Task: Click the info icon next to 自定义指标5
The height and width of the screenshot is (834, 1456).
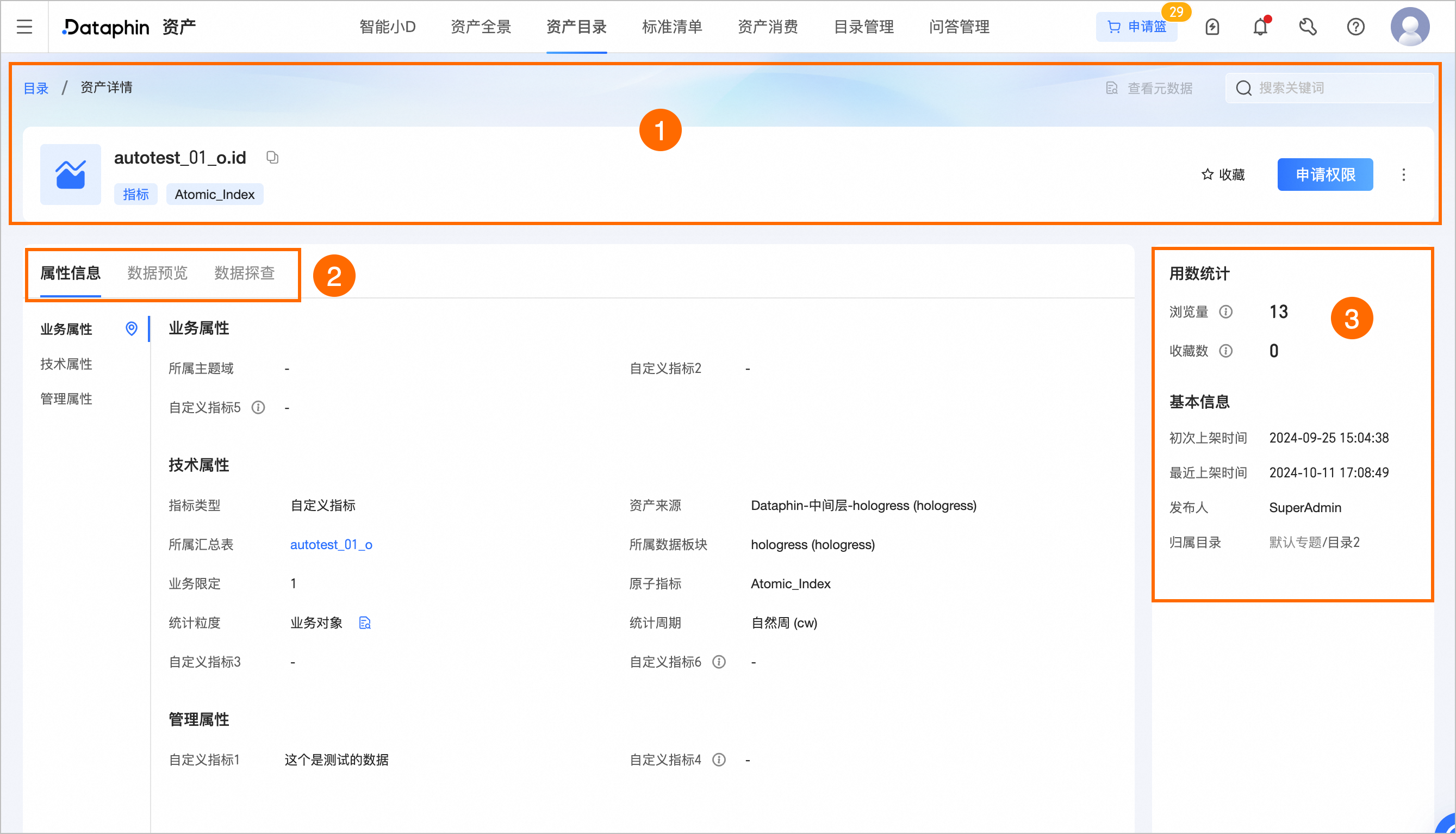Action: click(x=258, y=407)
